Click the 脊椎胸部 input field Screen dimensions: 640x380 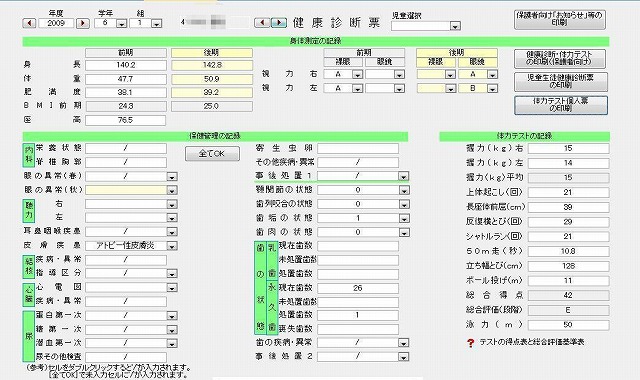click(x=126, y=162)
